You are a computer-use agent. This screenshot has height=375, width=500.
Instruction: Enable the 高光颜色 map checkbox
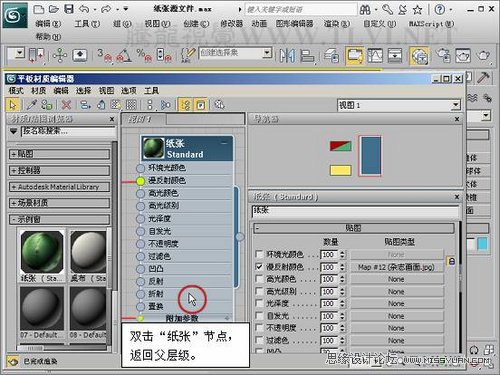pos(259,279)
